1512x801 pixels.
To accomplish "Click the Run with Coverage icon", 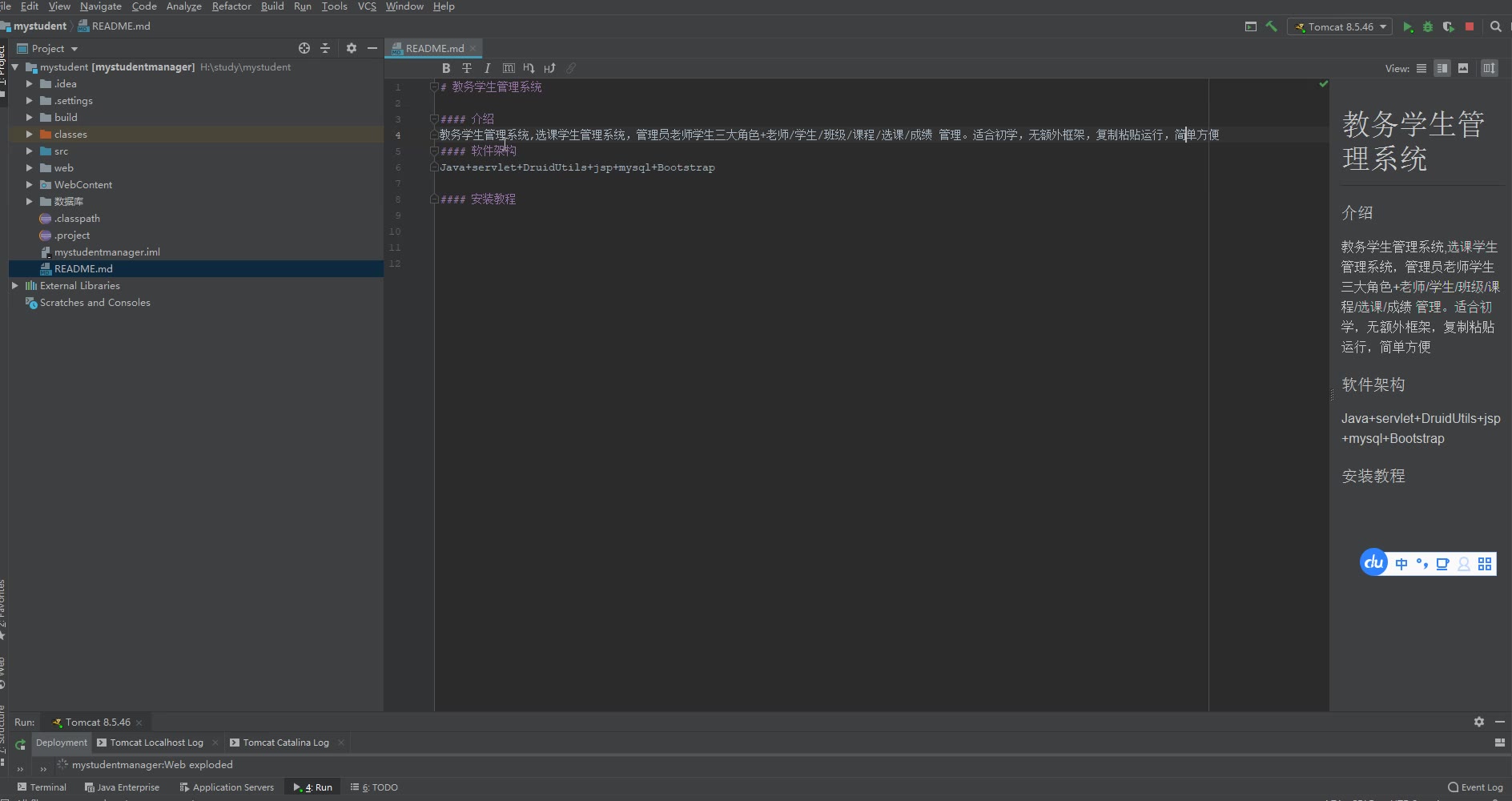I will [x=1448, y=26].
